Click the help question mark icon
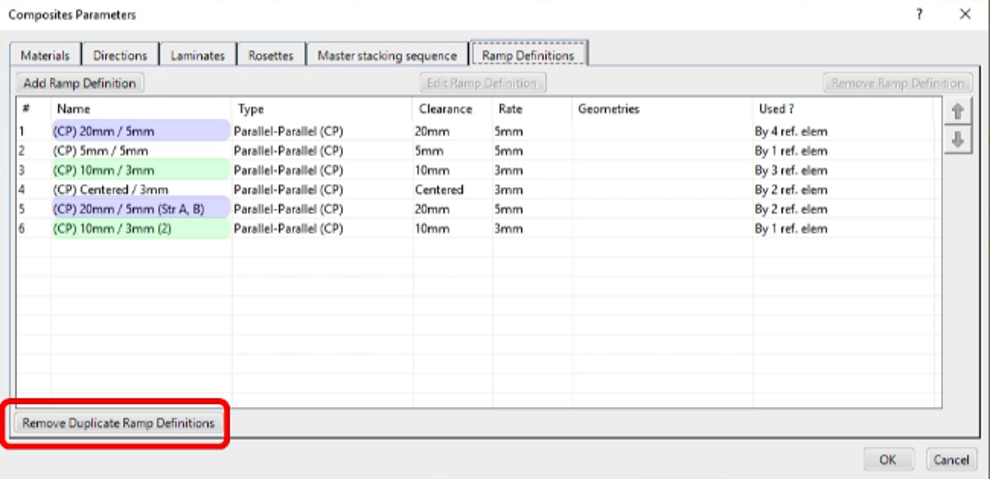The image size is (990, 479). (x=919, y=15)
